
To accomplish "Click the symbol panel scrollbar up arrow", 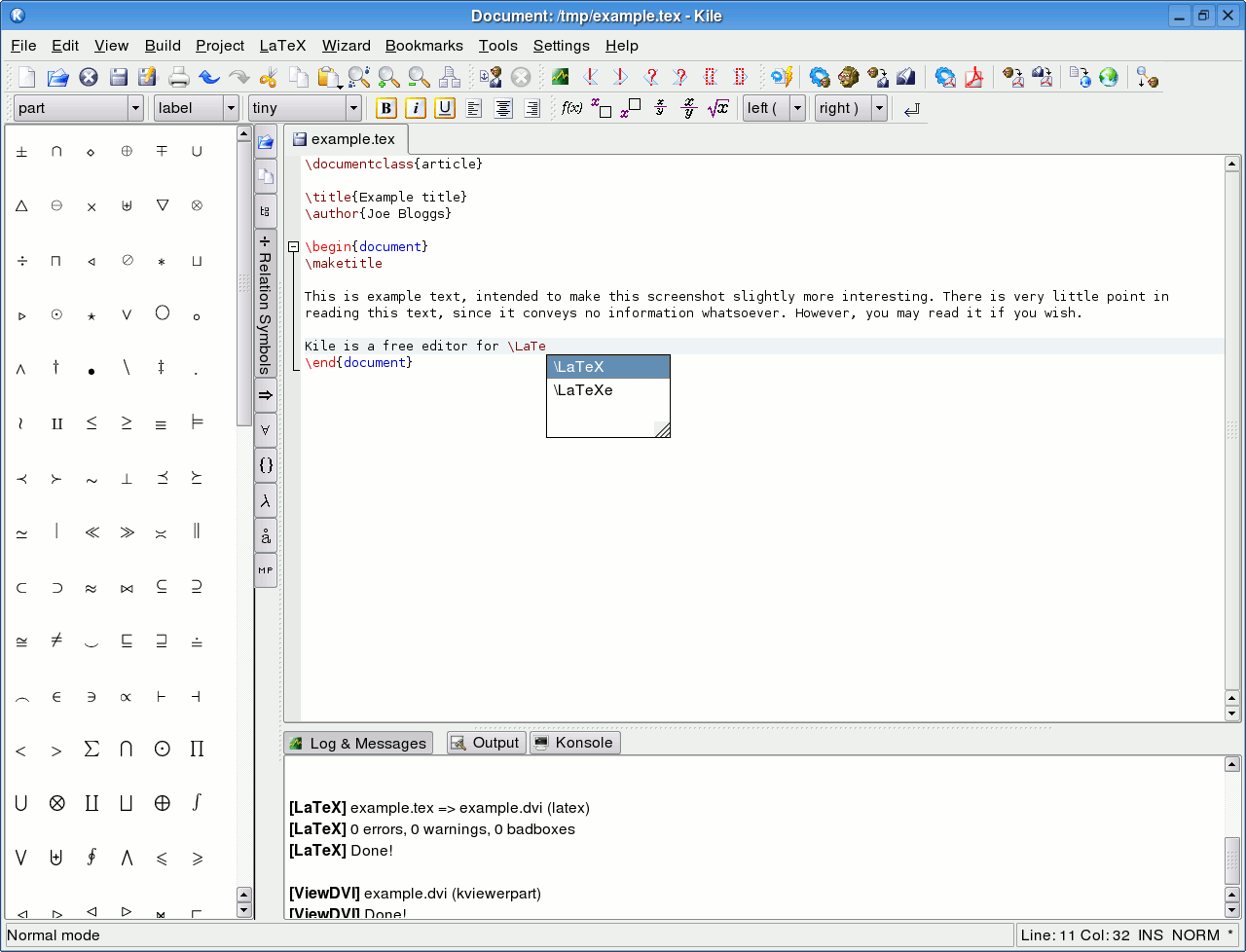I will [x=244, y=135].
